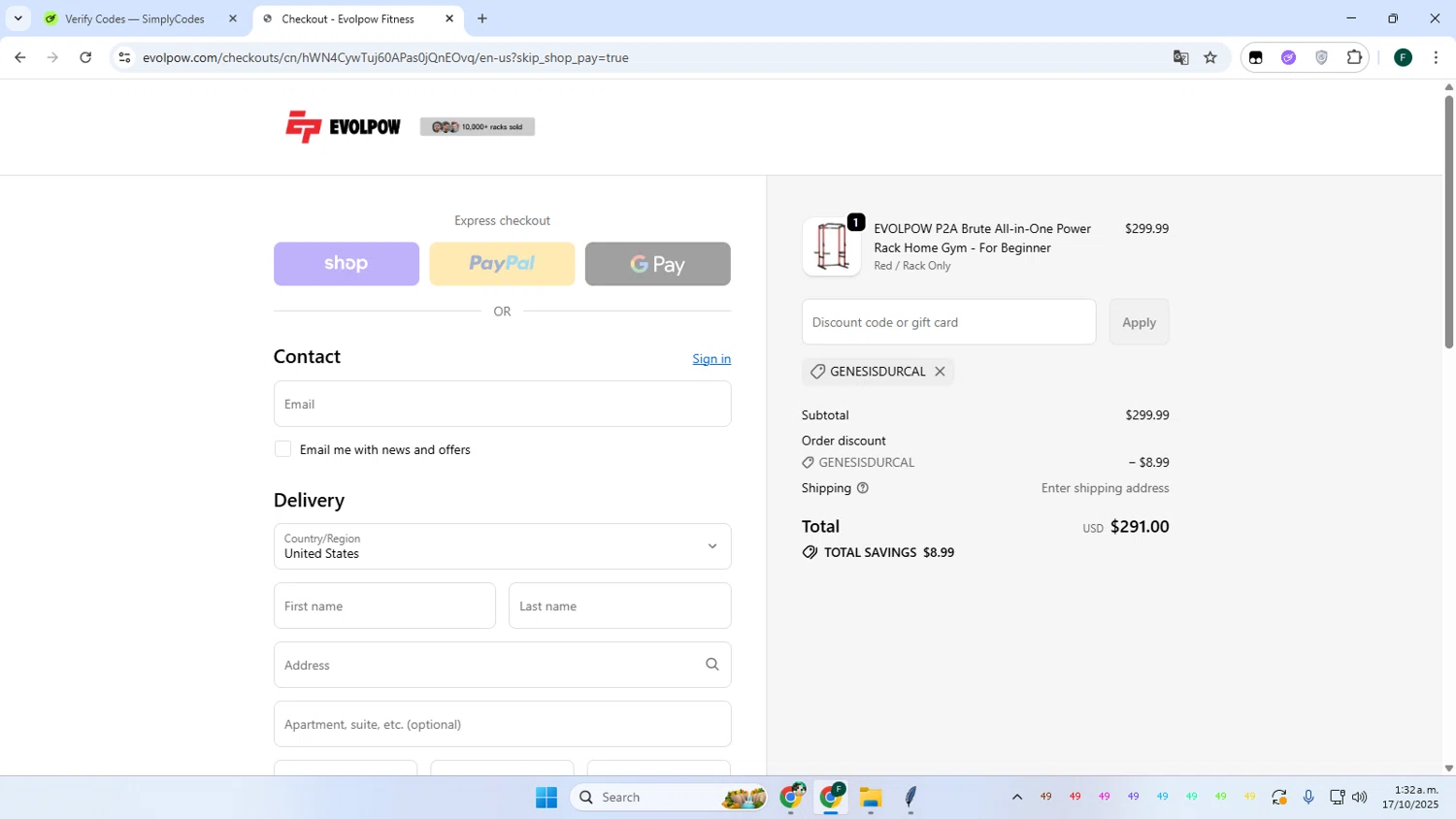Open the feather app in taskbar
Screen dimensions: 1456x819
910,797
